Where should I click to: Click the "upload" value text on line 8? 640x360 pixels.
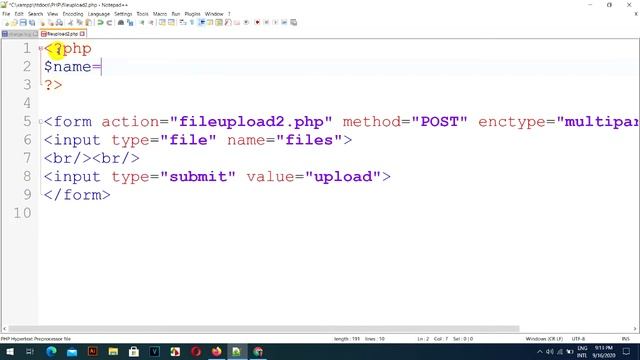pyautogui.click(x=343, y=177)
